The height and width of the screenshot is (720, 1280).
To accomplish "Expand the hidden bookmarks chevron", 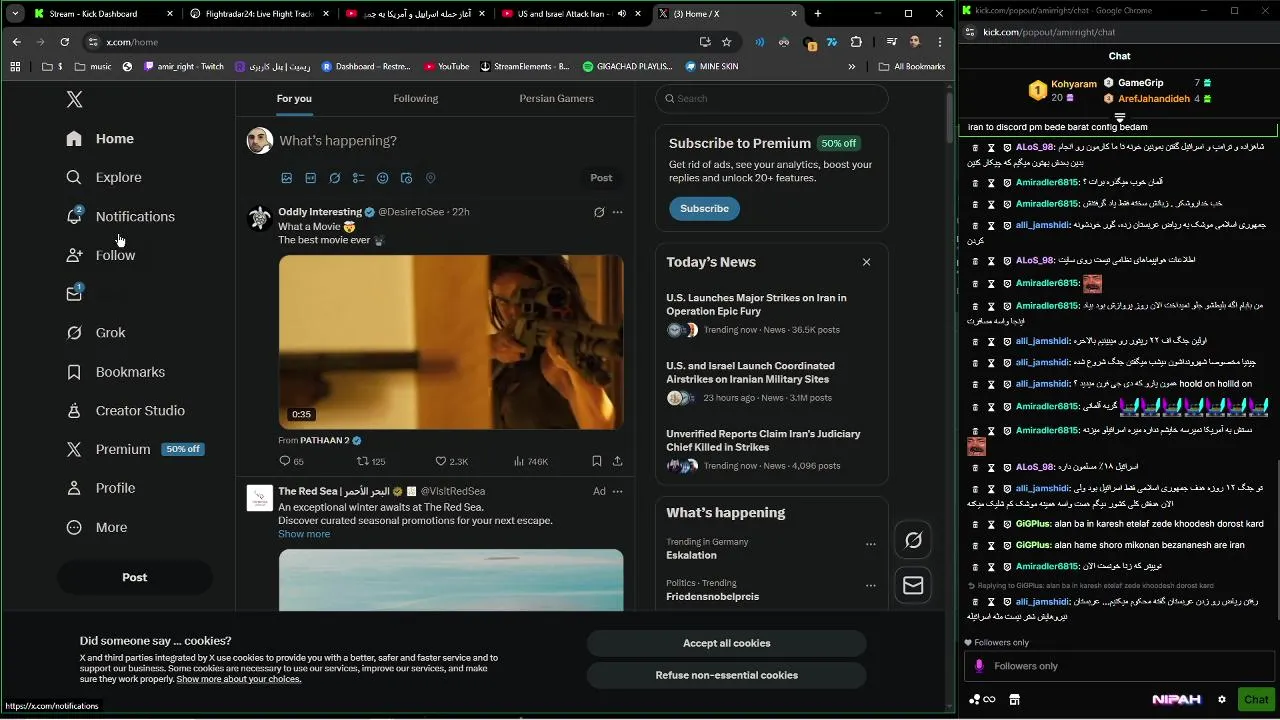I will [x=852, y=67].
